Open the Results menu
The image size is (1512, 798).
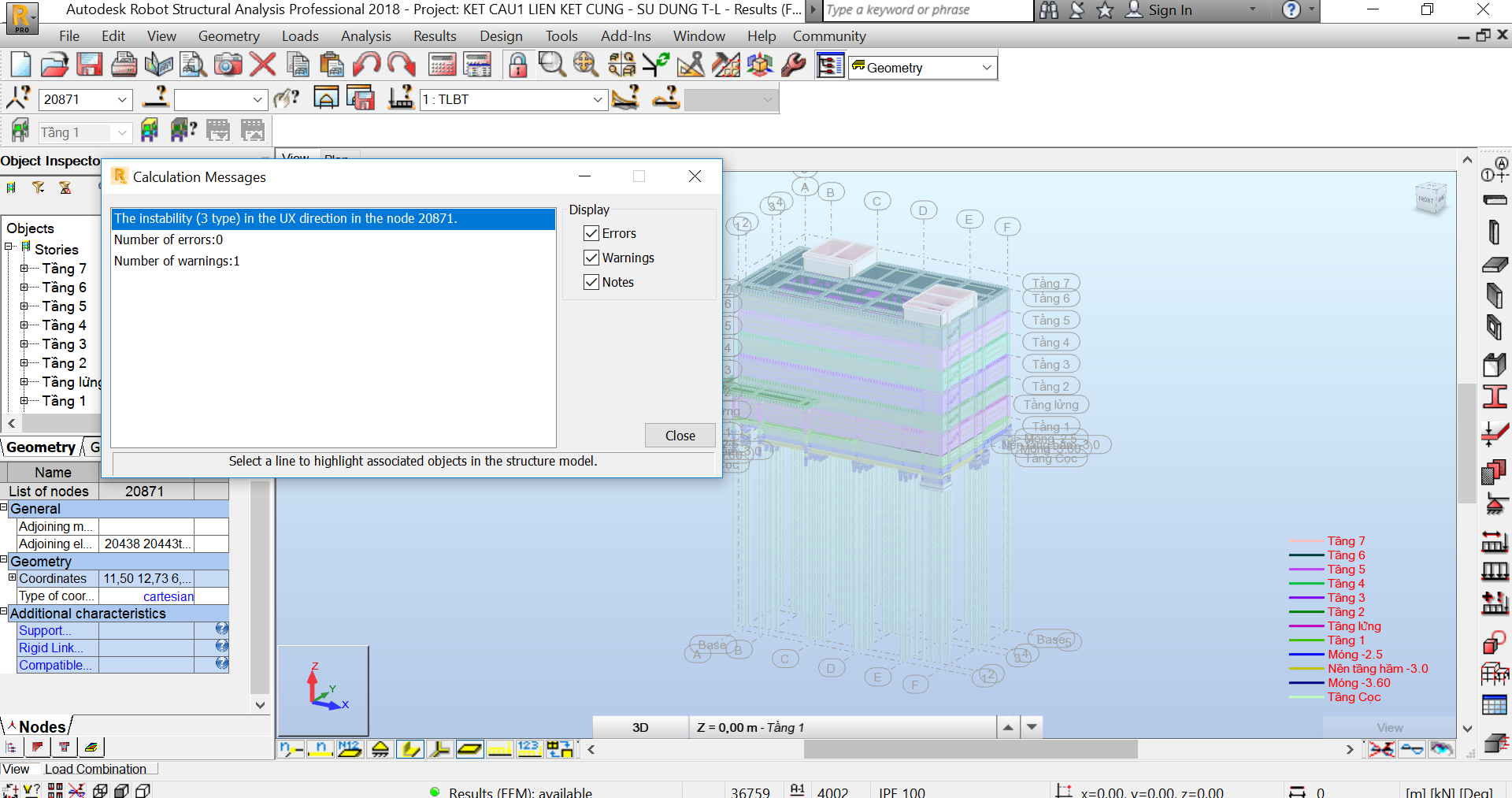click(435, 36)
